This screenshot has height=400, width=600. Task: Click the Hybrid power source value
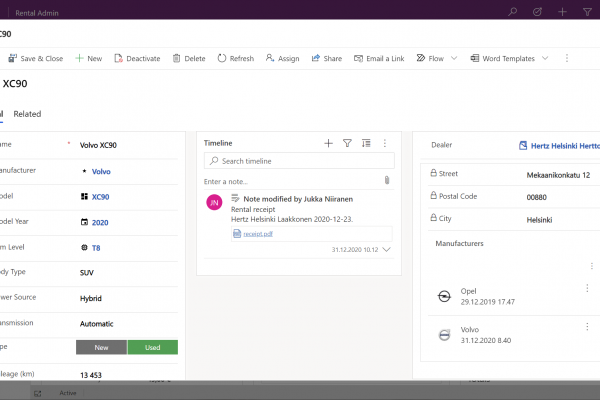[x=91, y=298]
